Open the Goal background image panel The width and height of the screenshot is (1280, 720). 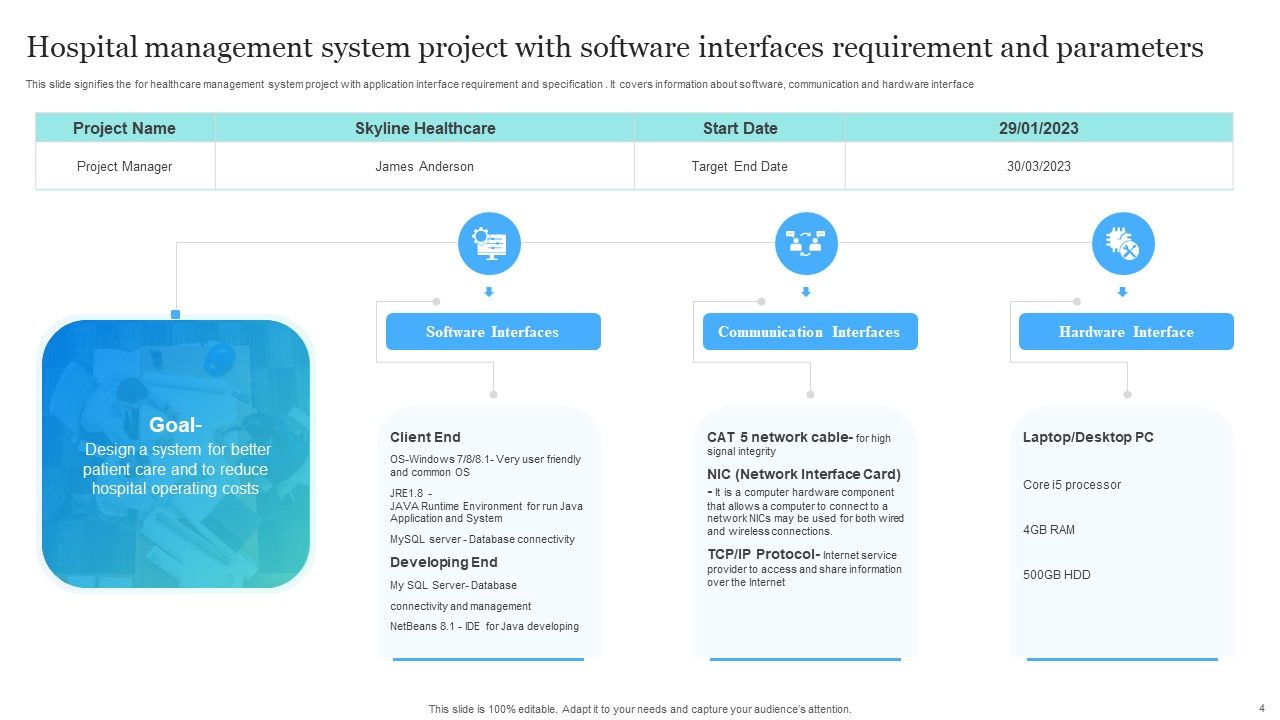point(176,455)
